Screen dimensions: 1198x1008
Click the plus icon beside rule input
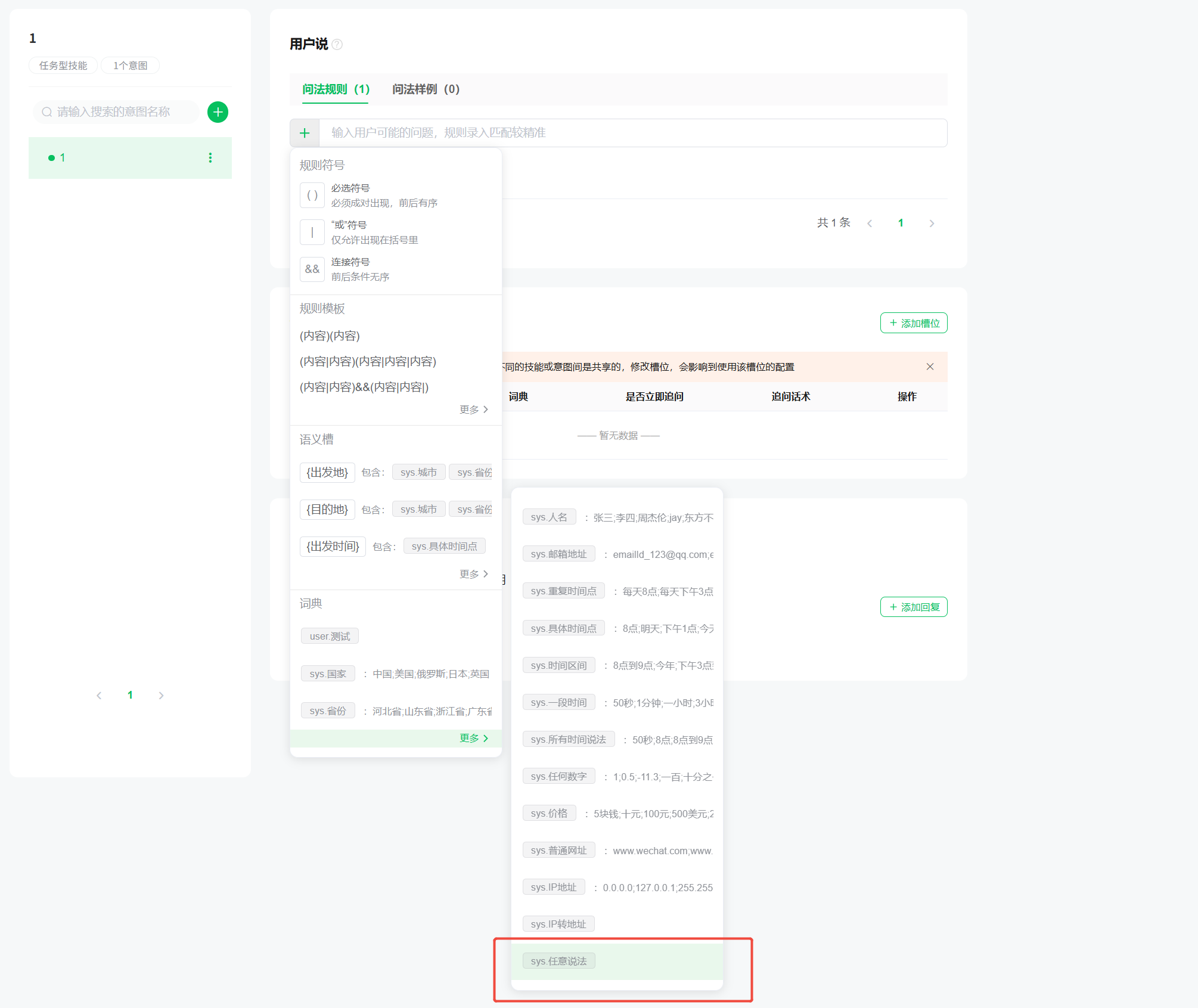point(305,133)
